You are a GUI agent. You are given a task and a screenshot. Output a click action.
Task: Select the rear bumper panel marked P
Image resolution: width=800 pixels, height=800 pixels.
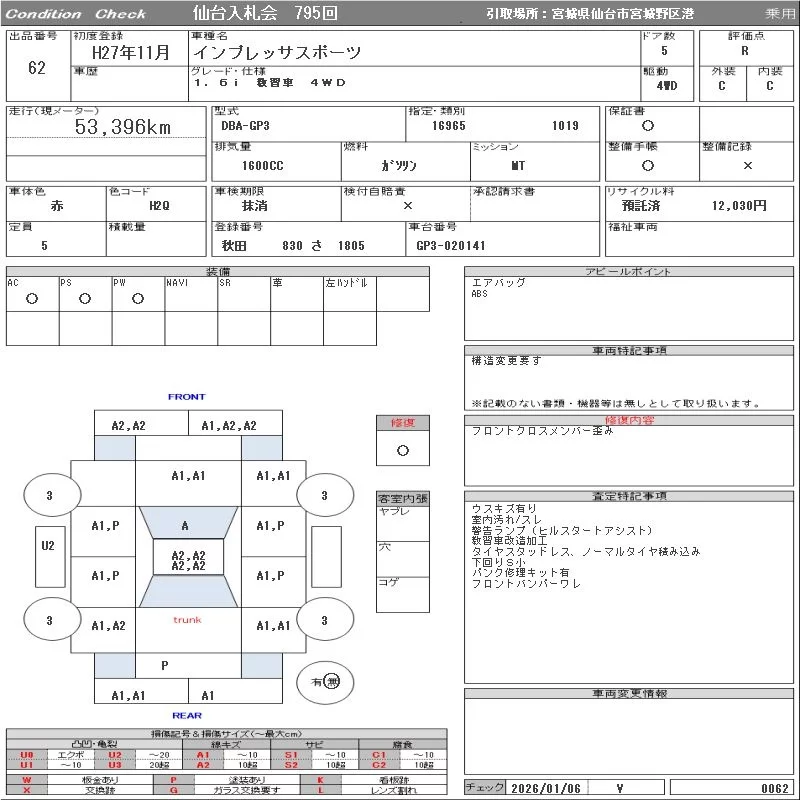pos(164,665)
